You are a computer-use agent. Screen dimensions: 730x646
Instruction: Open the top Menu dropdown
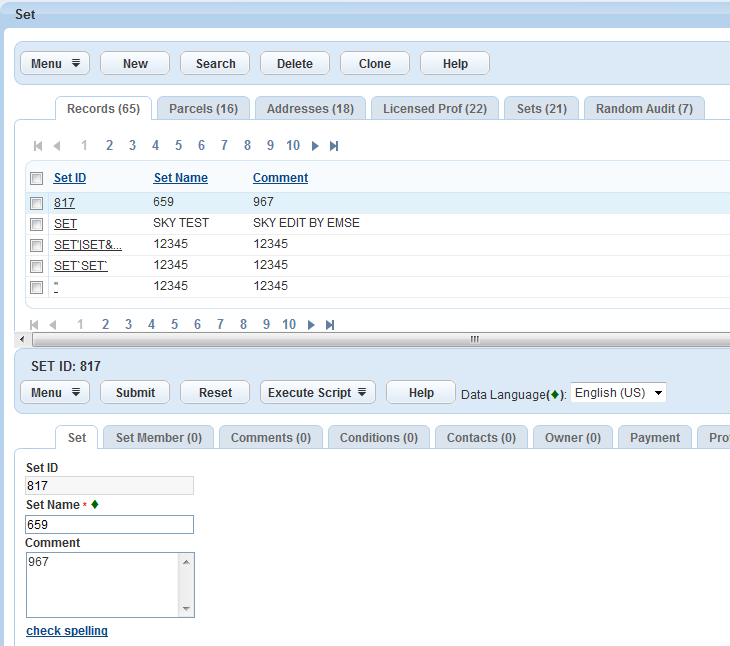[x=55, y=64]
